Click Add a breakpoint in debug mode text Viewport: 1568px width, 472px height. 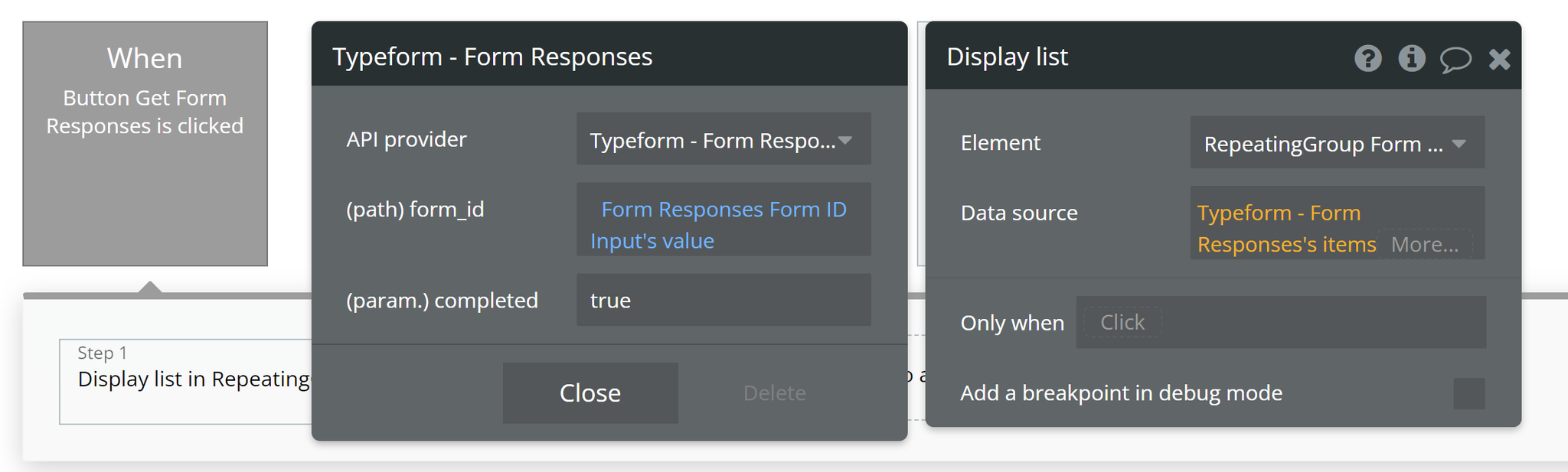point(1122,393)
